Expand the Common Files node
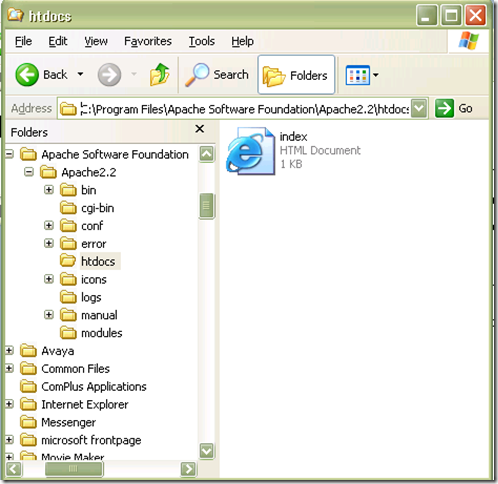This screenshot has width=498, height=484. click(9, 368)
